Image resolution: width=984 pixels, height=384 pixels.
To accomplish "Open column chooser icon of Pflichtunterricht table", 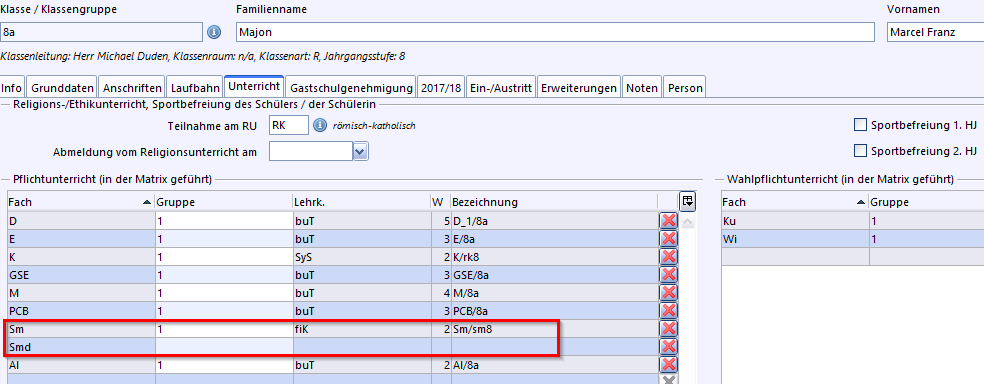I will tap(688, 201).
